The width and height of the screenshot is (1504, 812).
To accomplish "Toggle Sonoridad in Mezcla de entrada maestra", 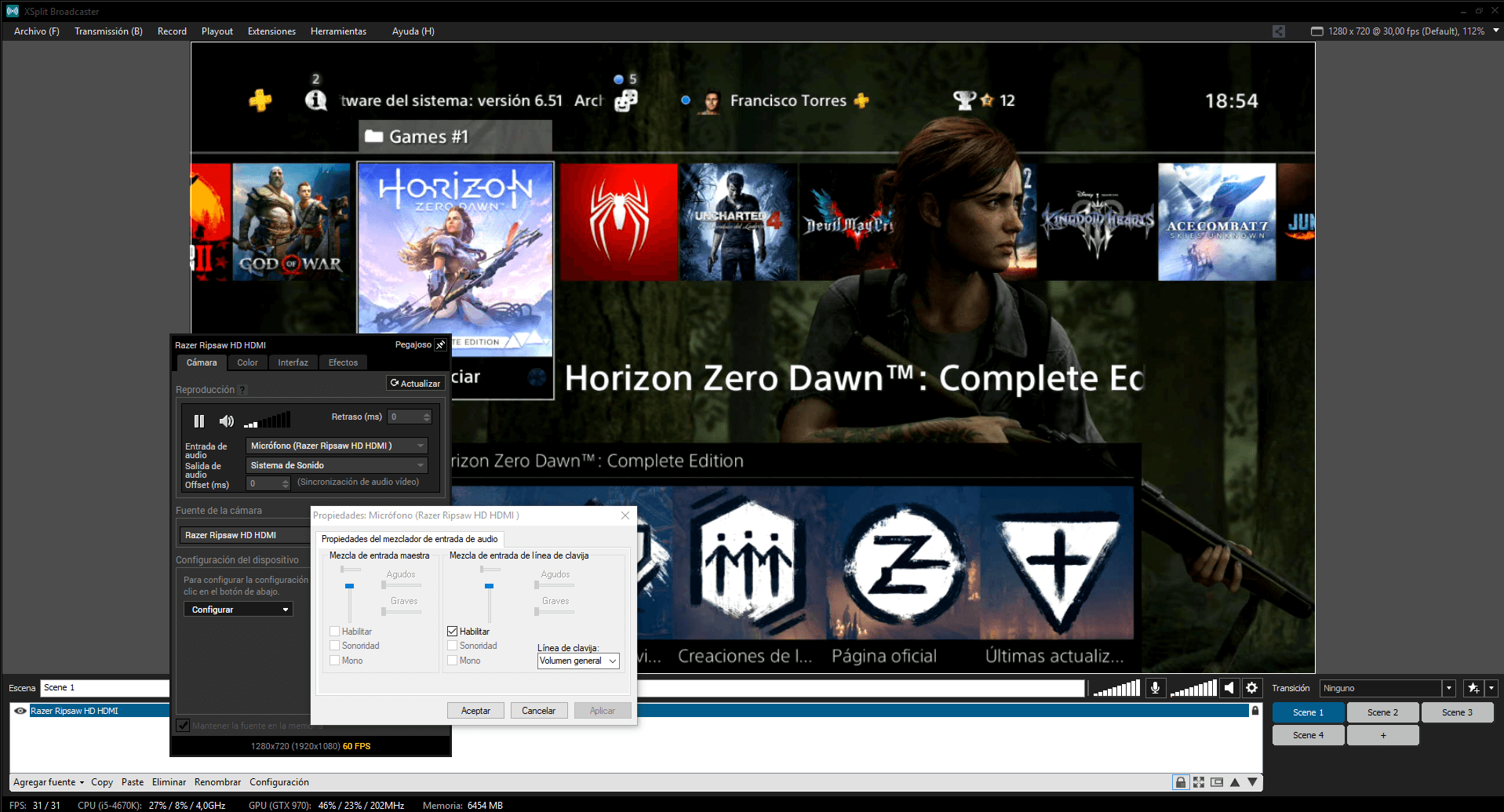I will coord(335,646).
